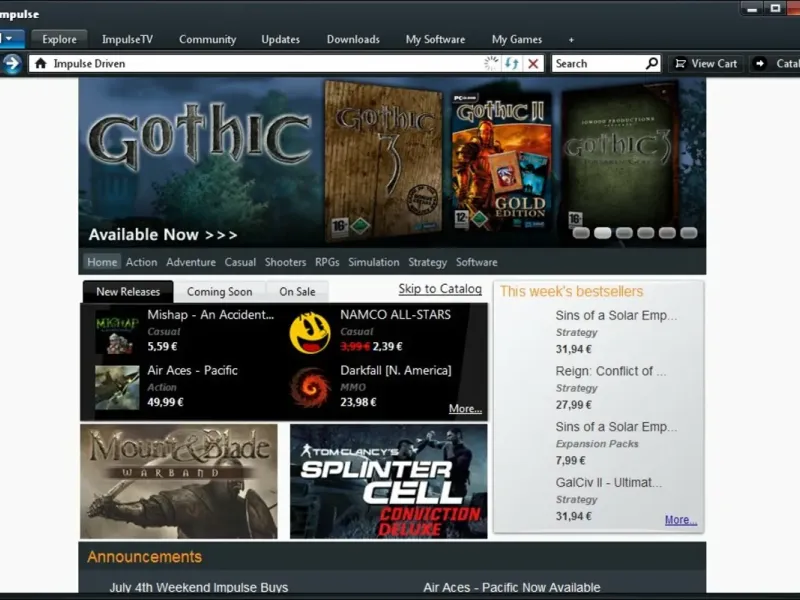Click the blue forward navigation arrow
Screen dimensions: 800x600
pyautogui.click(x=12, y=64)
